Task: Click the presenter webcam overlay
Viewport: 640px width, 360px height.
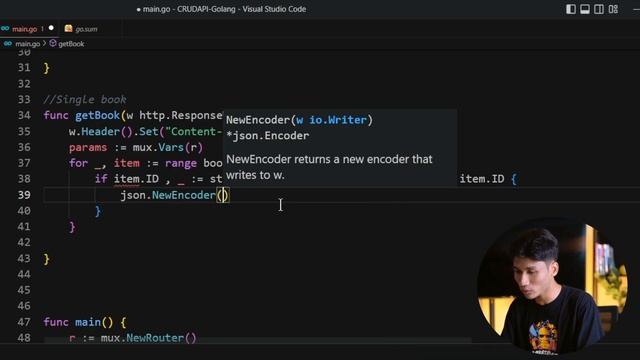Action: pyautogui.click(x=553, y=287)
